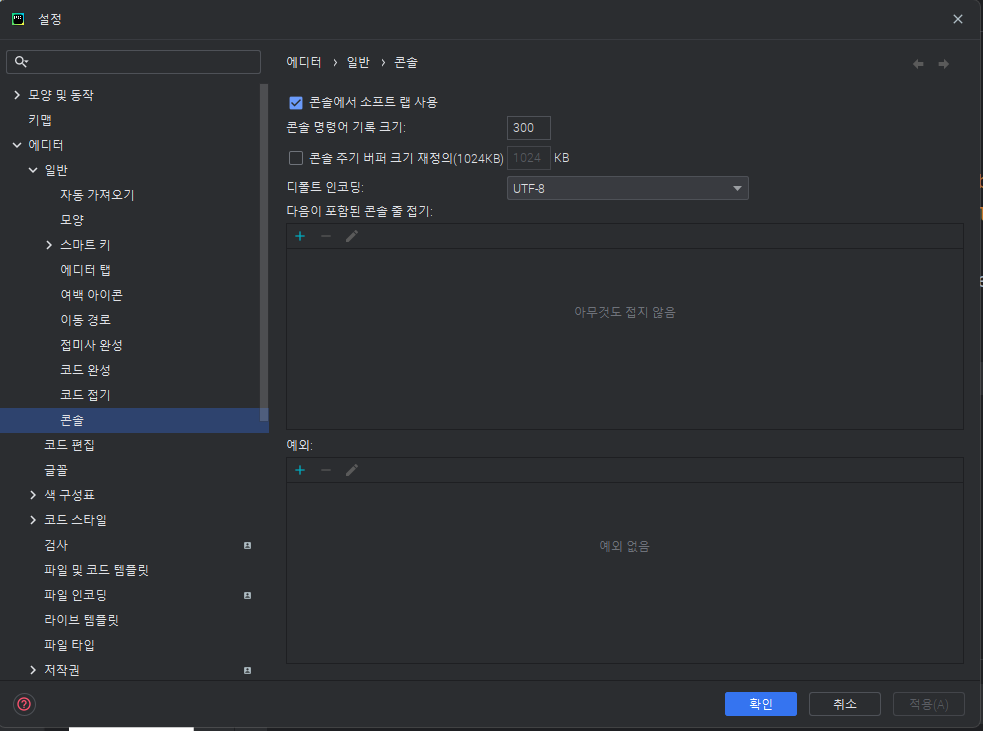Select 자동 가져오기 in settings tree
This screenshot has width=983, height=731.
(97, 195)
